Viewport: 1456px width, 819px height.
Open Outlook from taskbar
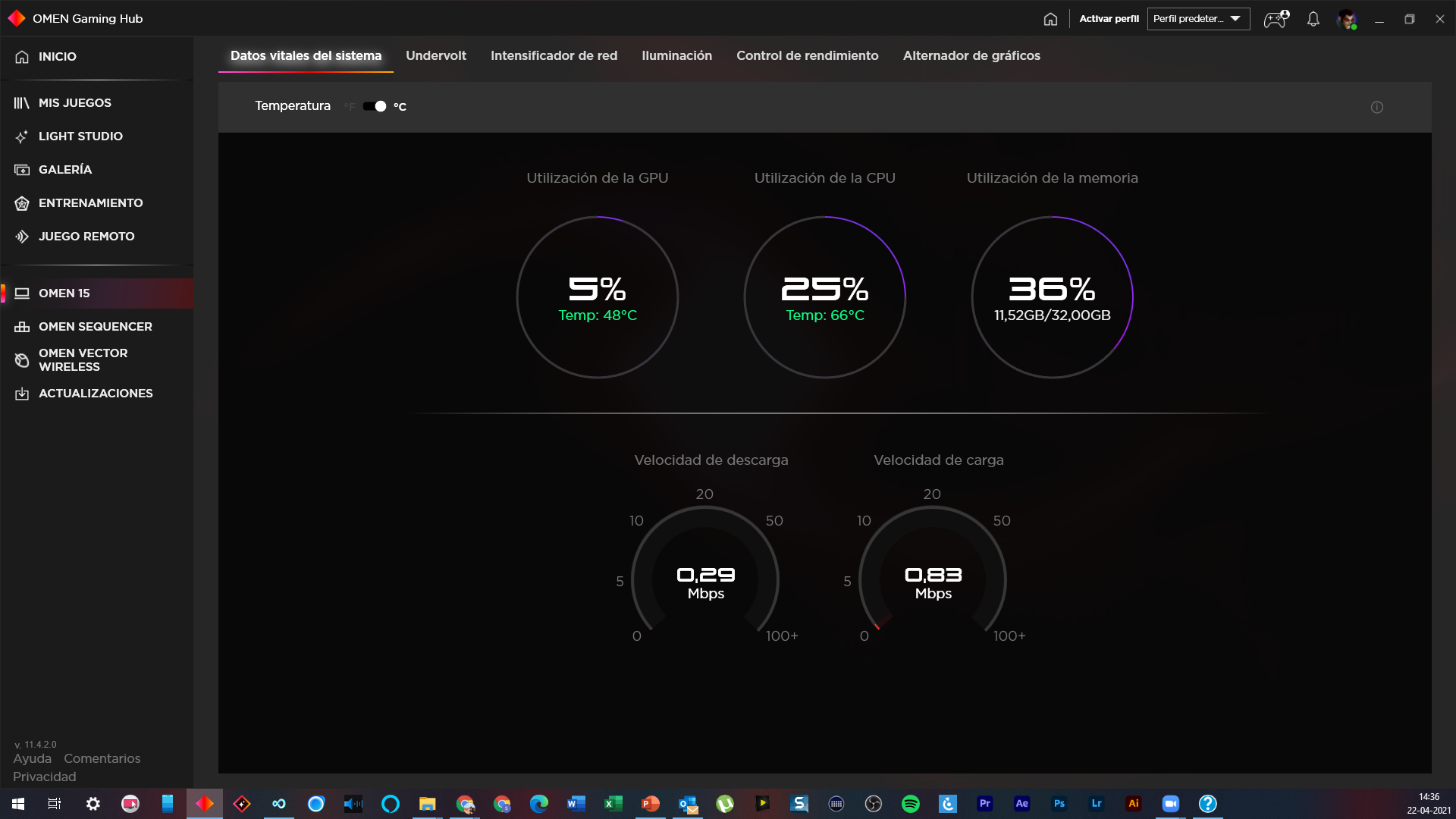pos(687,804)
